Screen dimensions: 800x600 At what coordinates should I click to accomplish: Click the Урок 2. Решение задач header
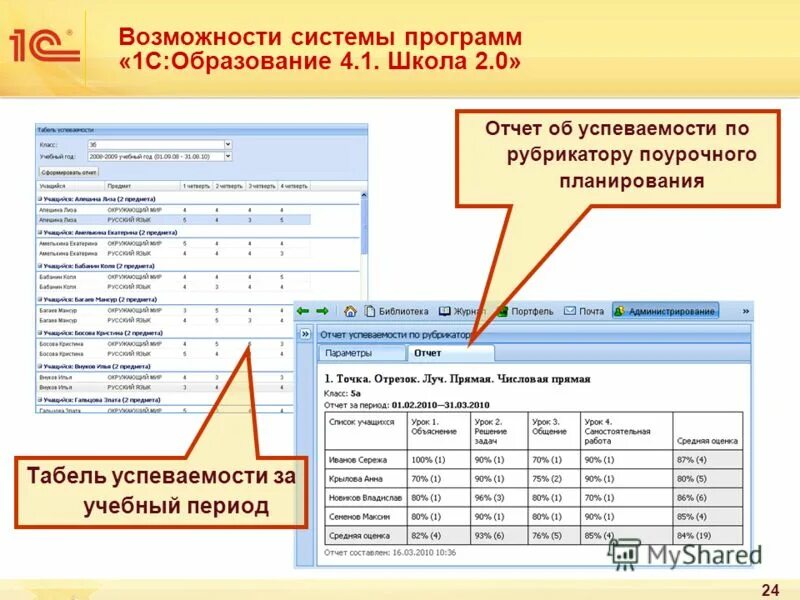[x=499, y=431]
